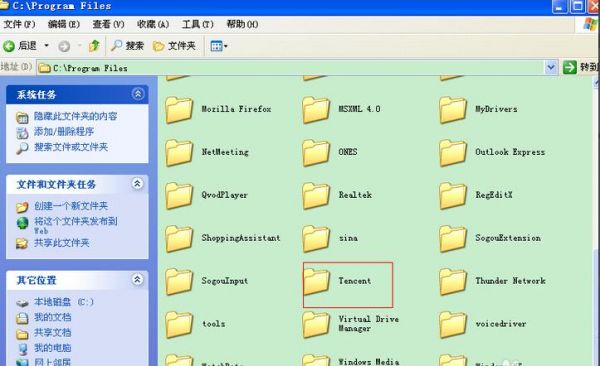Select the RegEditX folder icon

[x=453, y=196]
